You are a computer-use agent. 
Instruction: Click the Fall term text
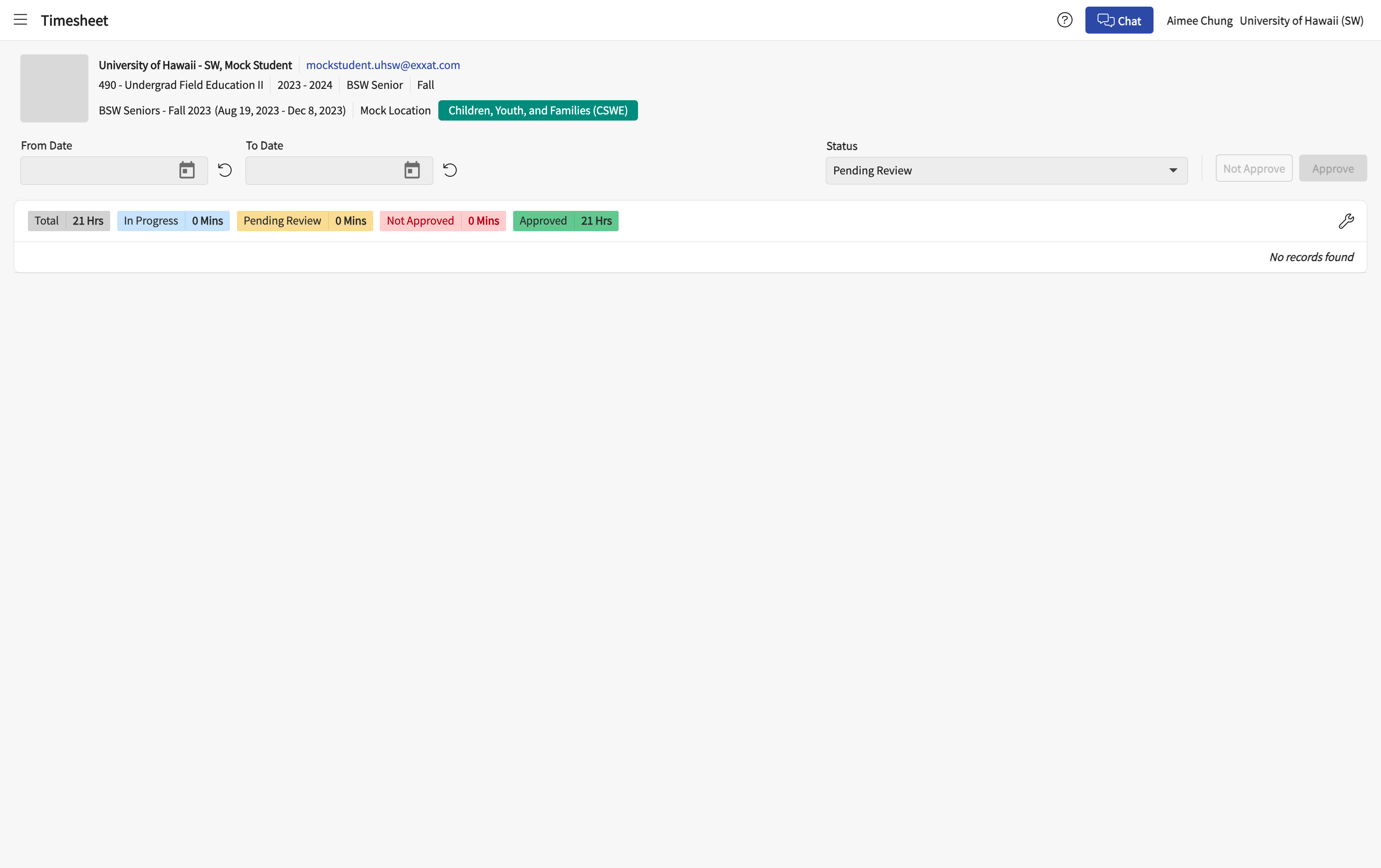pyautogui.click(x=425, y=85)
